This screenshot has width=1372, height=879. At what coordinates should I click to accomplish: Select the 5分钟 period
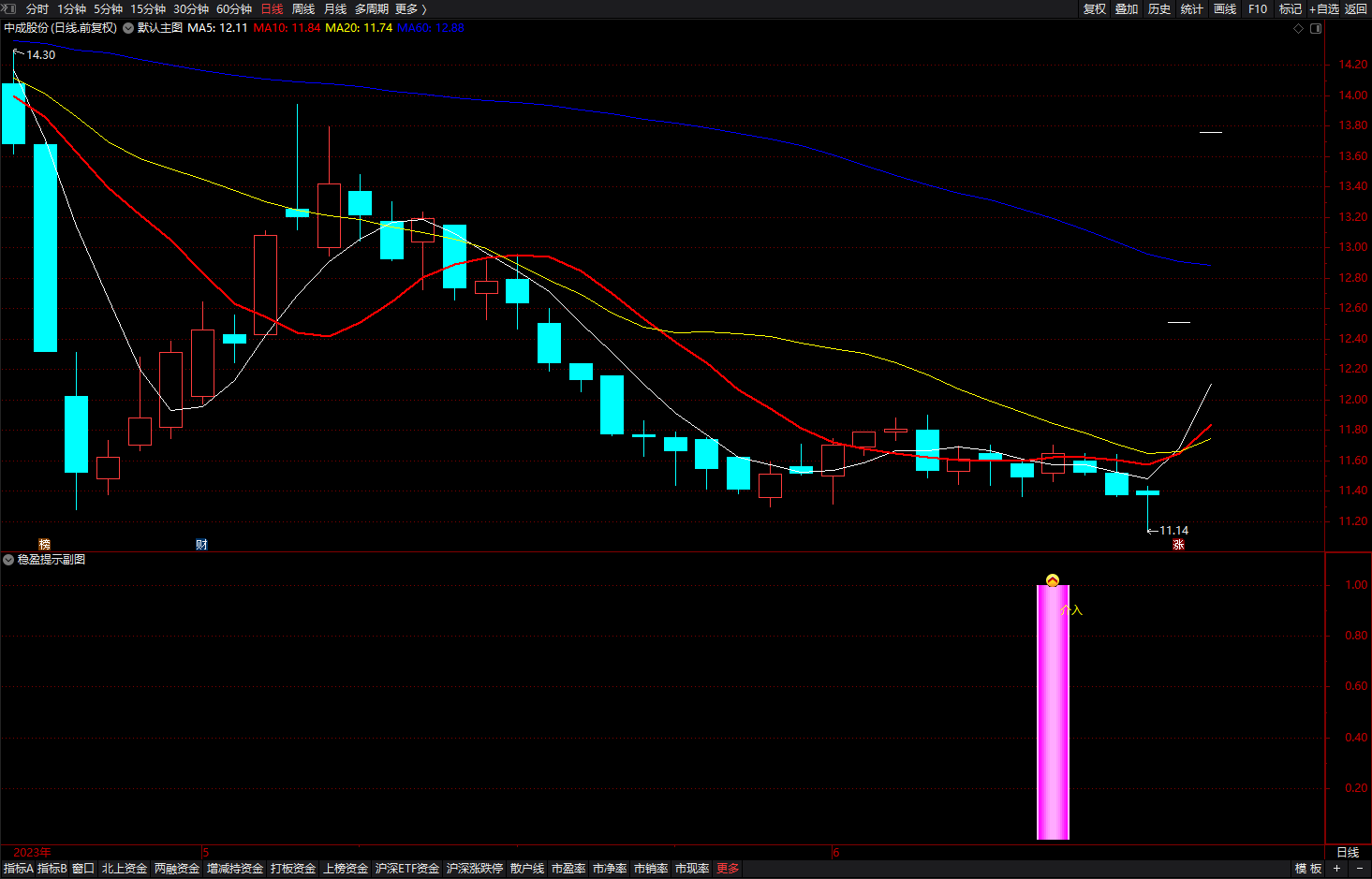[x=108, y=9]
